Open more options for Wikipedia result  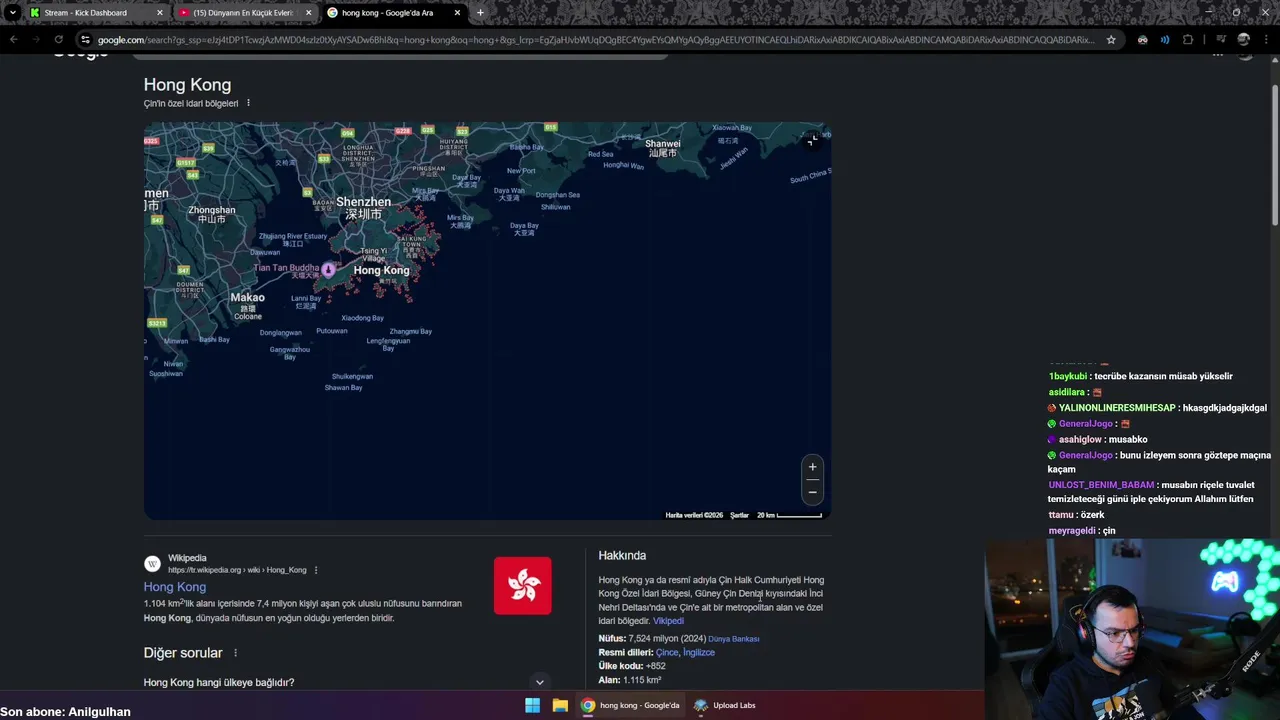point(316,570)
